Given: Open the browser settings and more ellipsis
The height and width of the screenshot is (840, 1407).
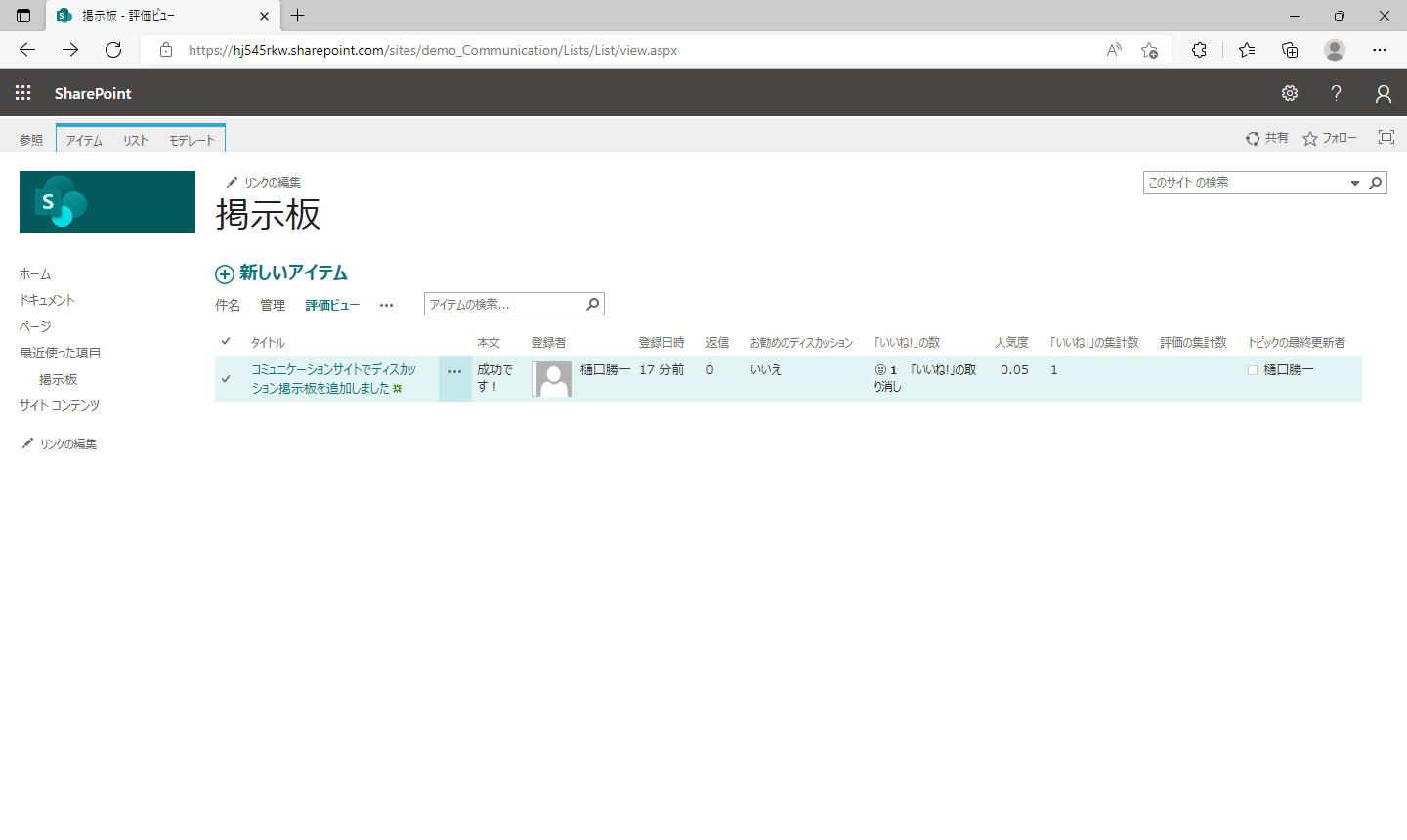Looking at the screenshot, I should [1380, 50].
